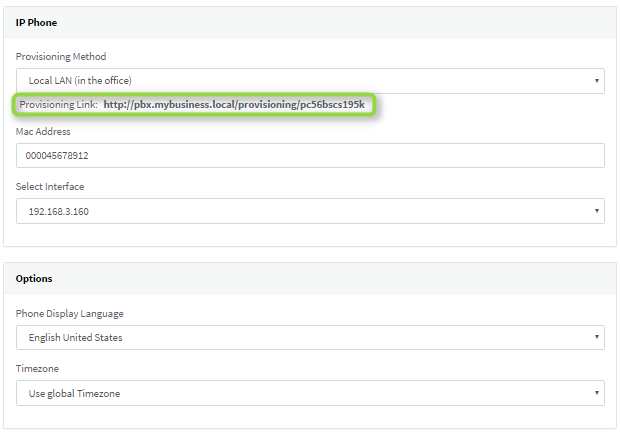
Task: Click the arrow on the 192.168.3.160 select
Action: [597, 211]
